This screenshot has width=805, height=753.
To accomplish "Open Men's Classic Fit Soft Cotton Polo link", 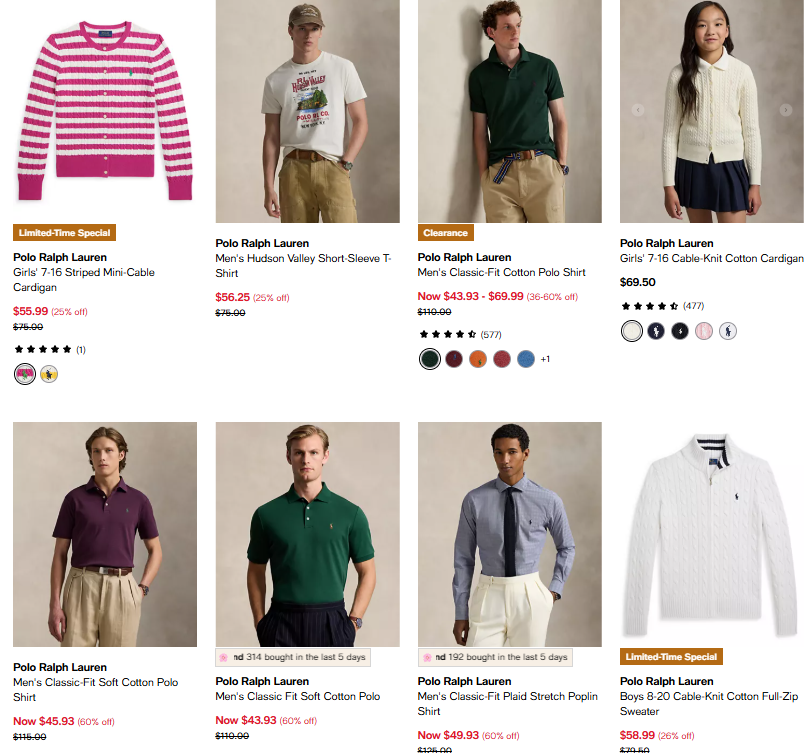I will [298, 696].
